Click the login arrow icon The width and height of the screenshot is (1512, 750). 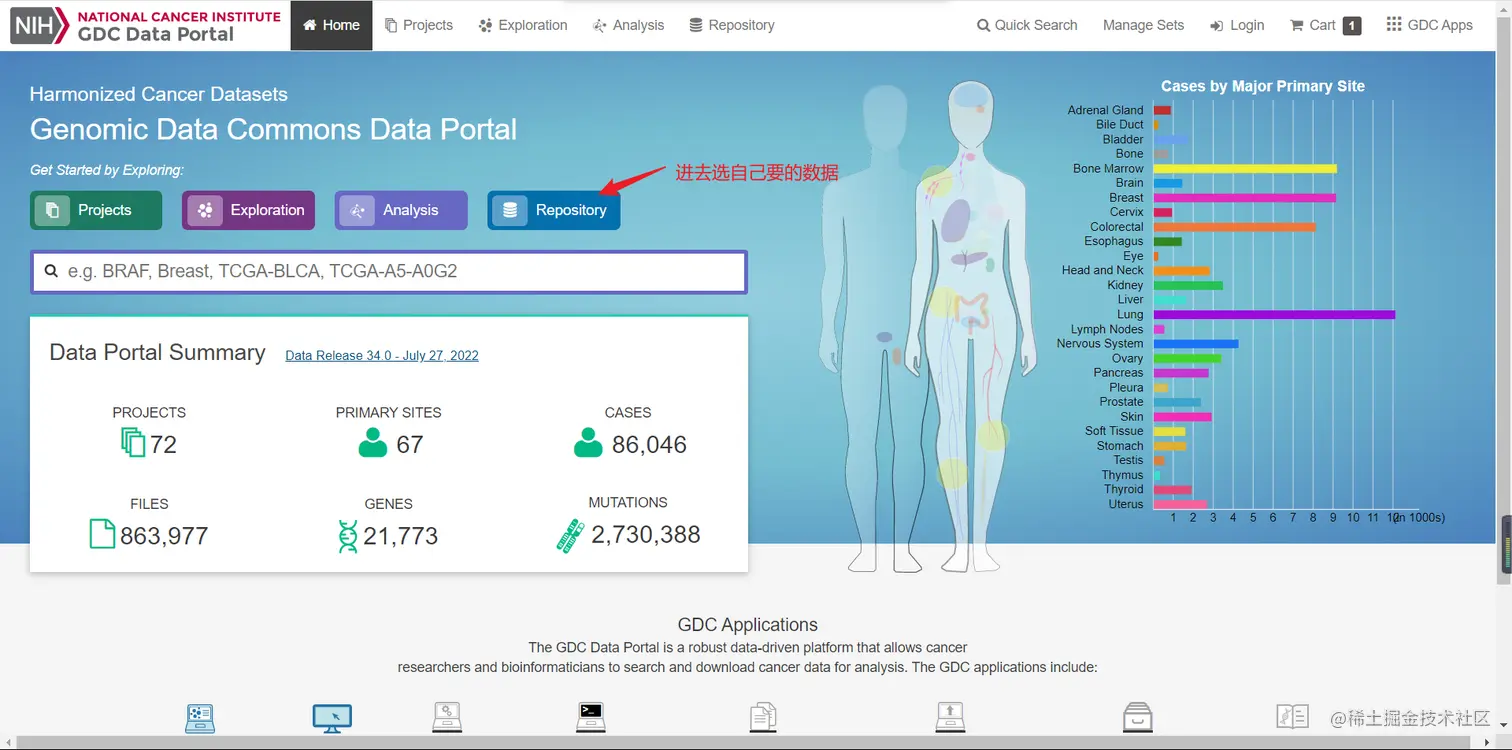coord(1216,26)
